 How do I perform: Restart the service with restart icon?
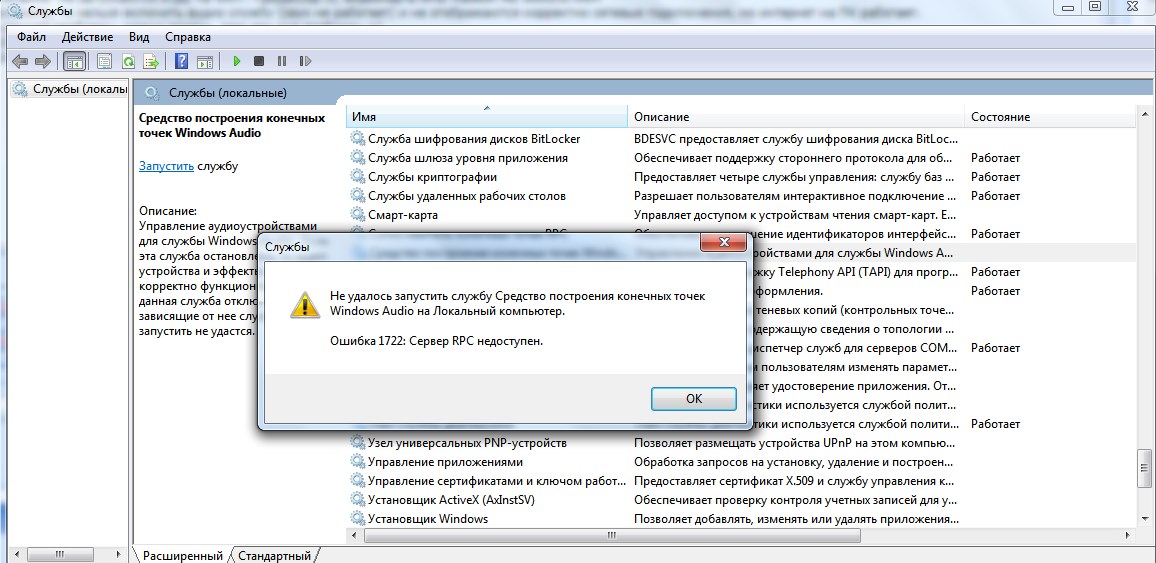point(305,61)
